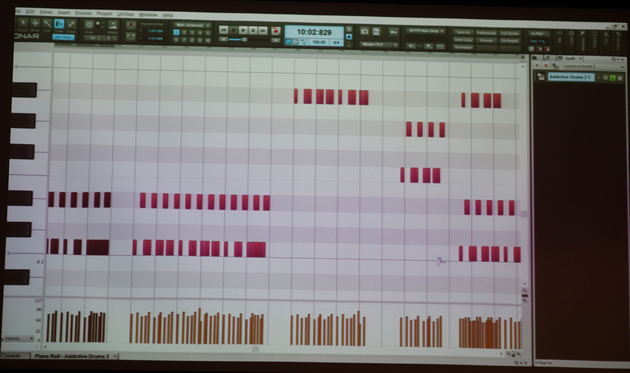Click the Save As button
Image resolution: width=630 pixels, height=373 pixels.
(463, 32)
